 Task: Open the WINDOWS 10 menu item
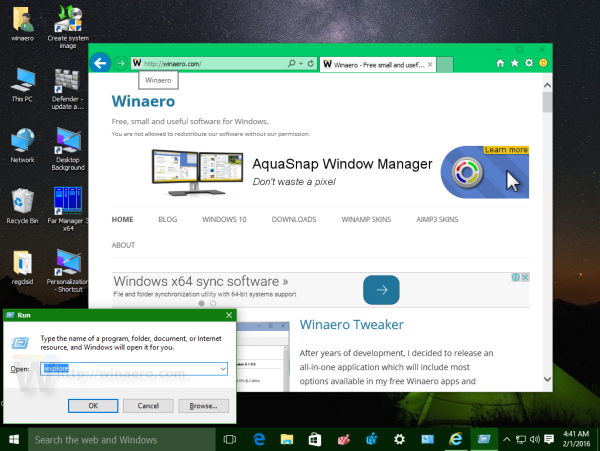click(x=224, y=219)
